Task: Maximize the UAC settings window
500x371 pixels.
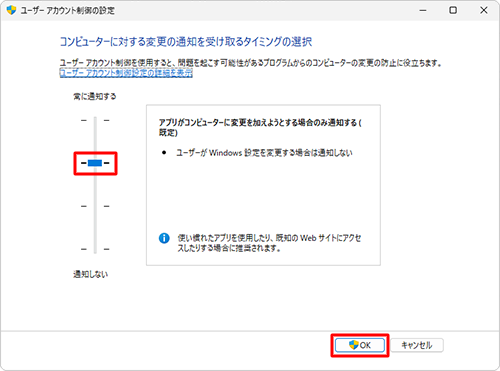Action: [453, 10]
